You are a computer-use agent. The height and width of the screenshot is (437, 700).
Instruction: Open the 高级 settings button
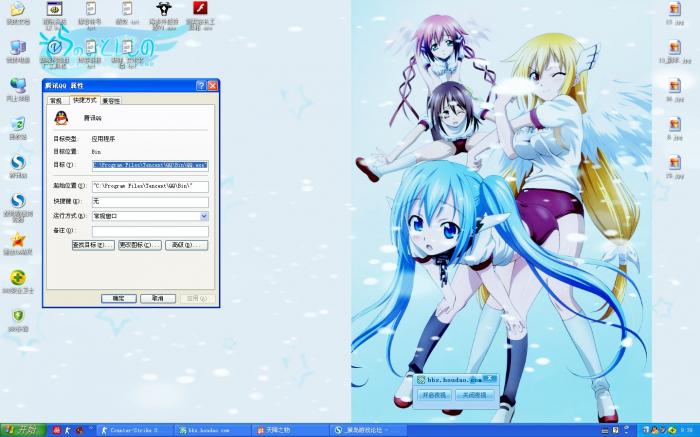tap(187, 245)
